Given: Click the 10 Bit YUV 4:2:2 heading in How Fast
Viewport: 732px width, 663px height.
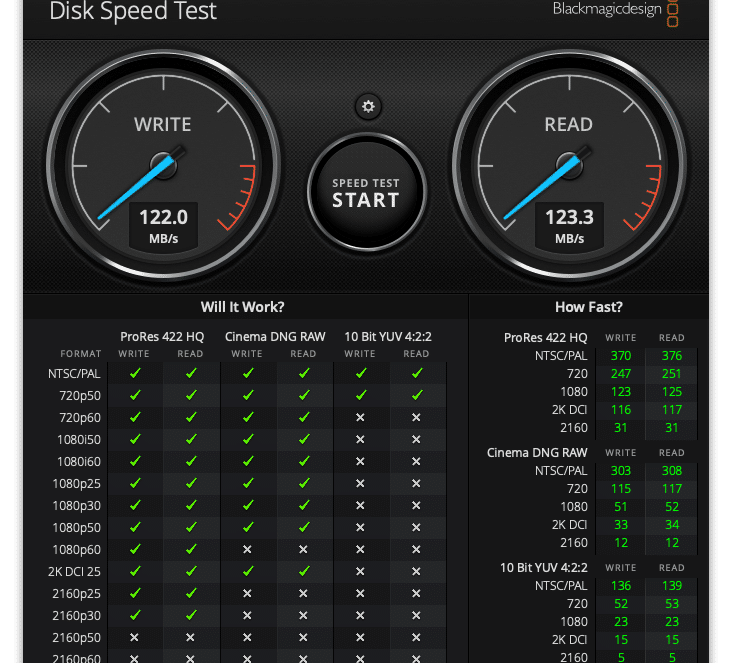Looking at the screenshot, I should [x=544, y=568].
